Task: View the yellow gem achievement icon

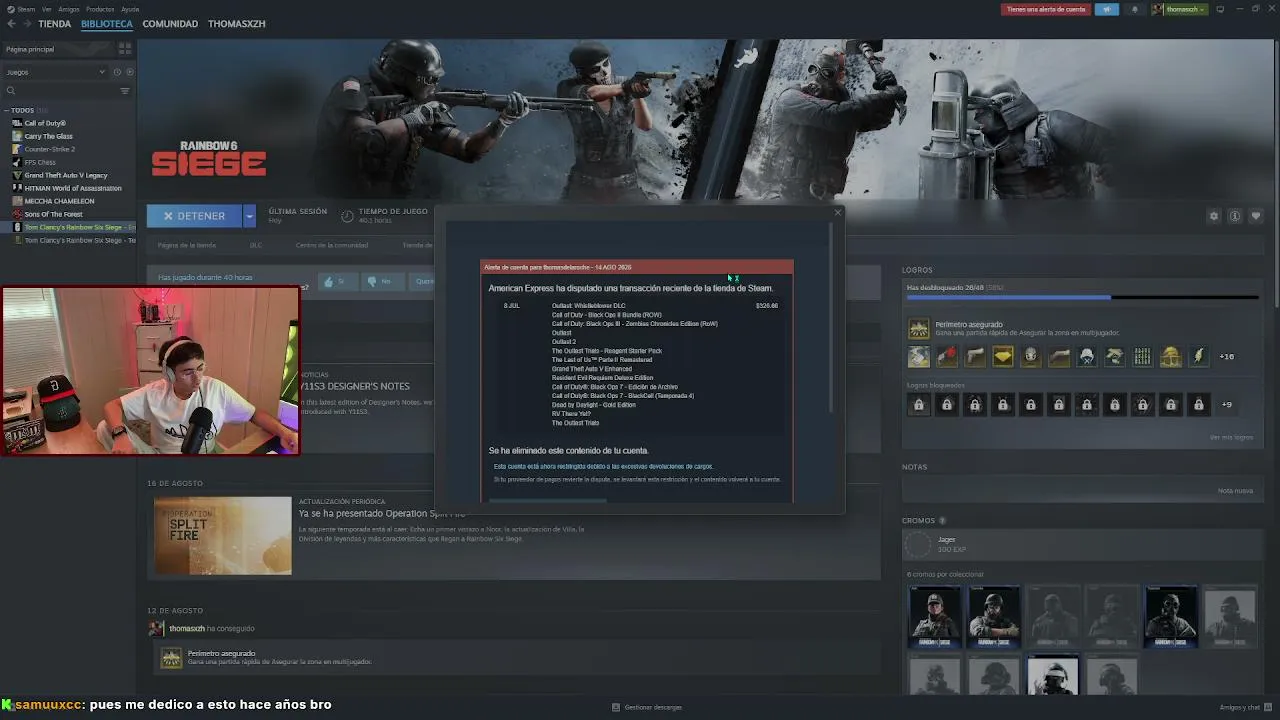Action: click(x=1002, y=356)
